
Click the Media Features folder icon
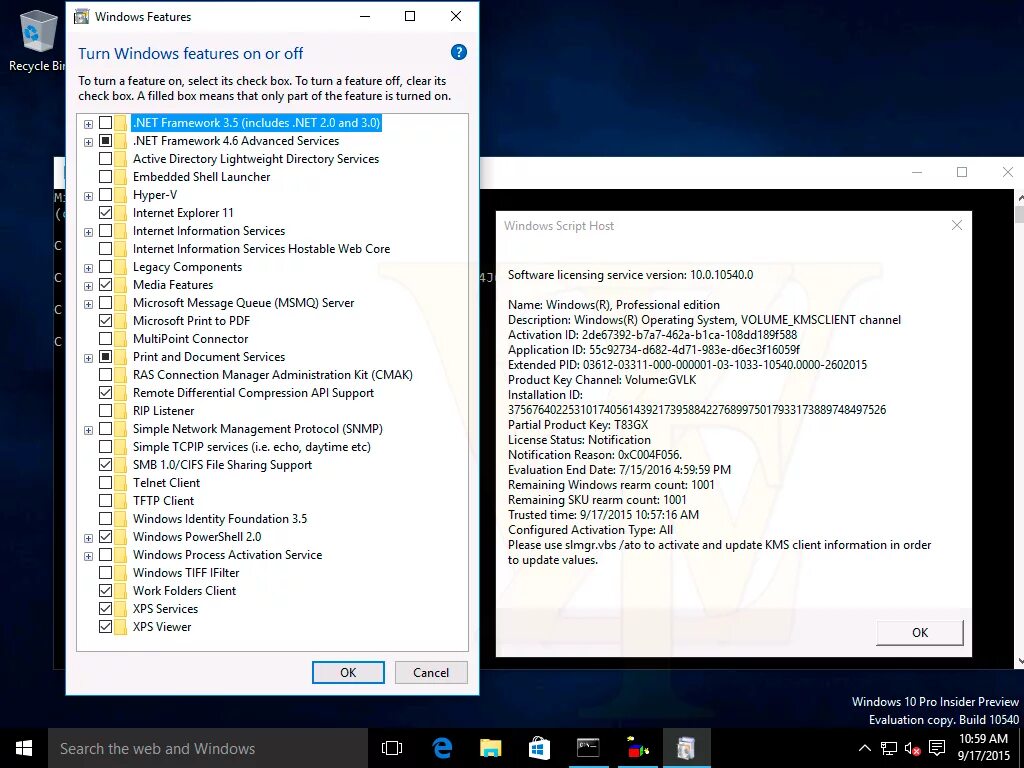[121, 285]
